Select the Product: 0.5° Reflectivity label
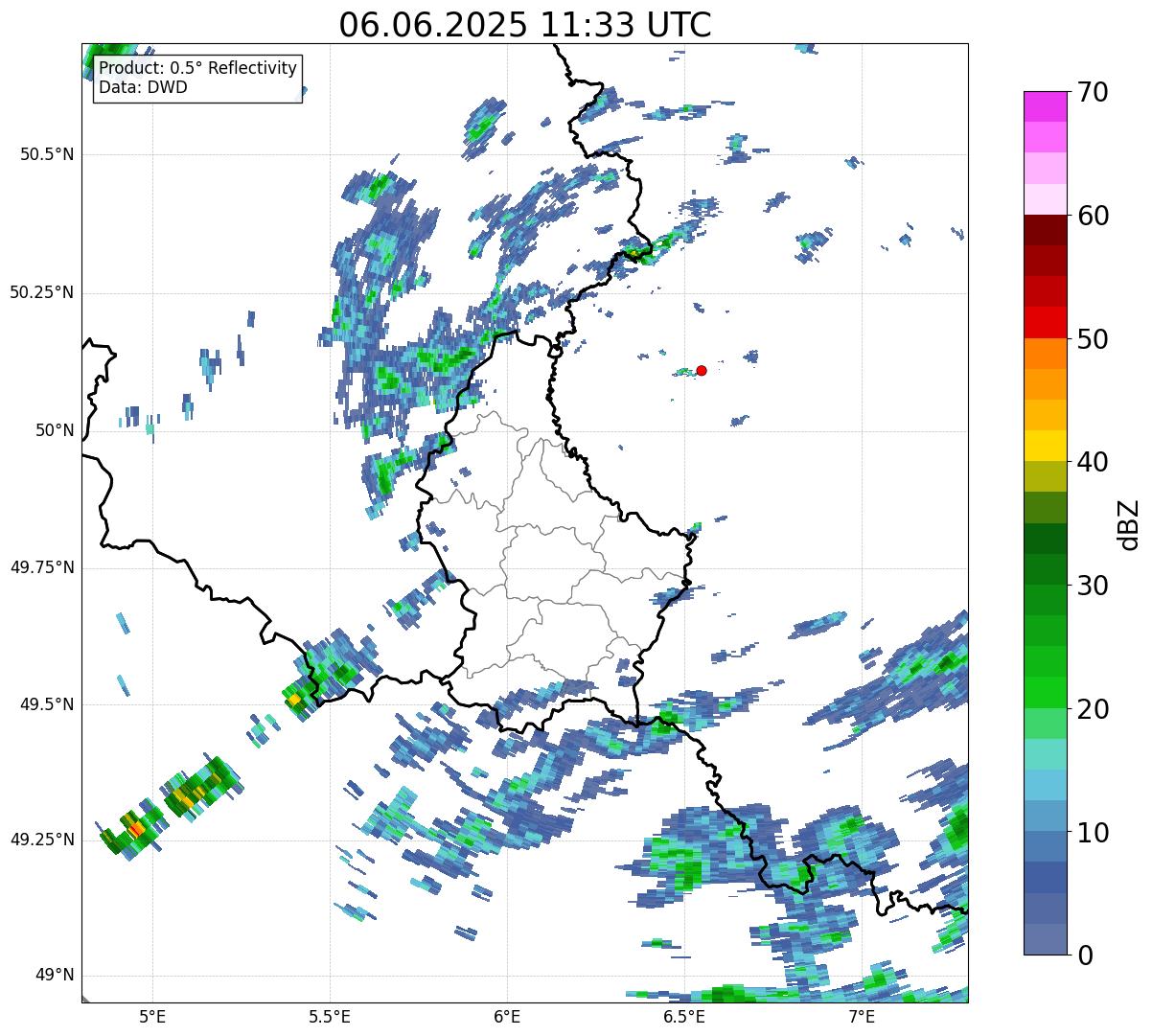This screenshot has height=1036, width=1152. tap(197, 69)
